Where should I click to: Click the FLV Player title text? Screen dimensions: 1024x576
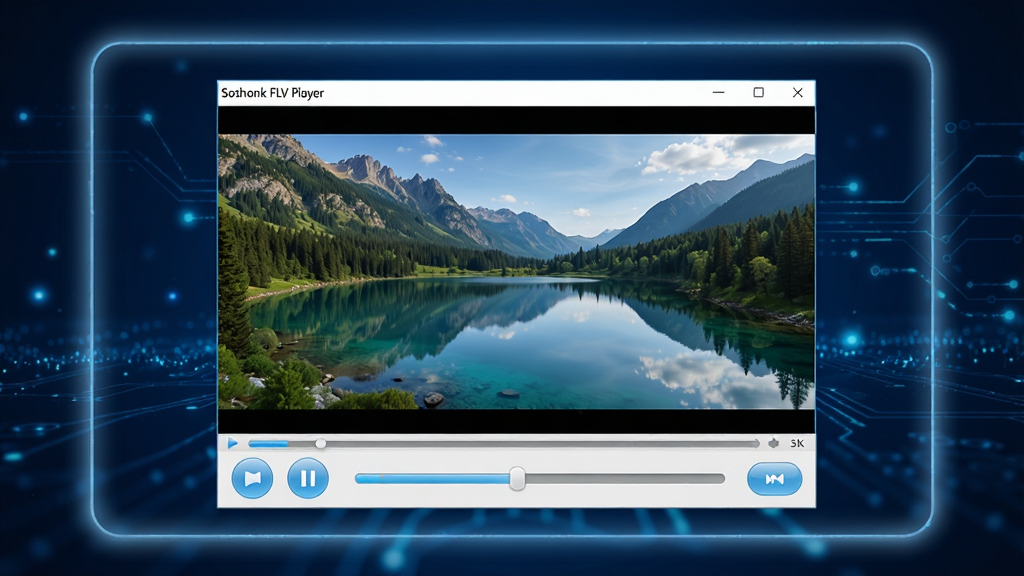pyautogui.click(x=272, y=93)
